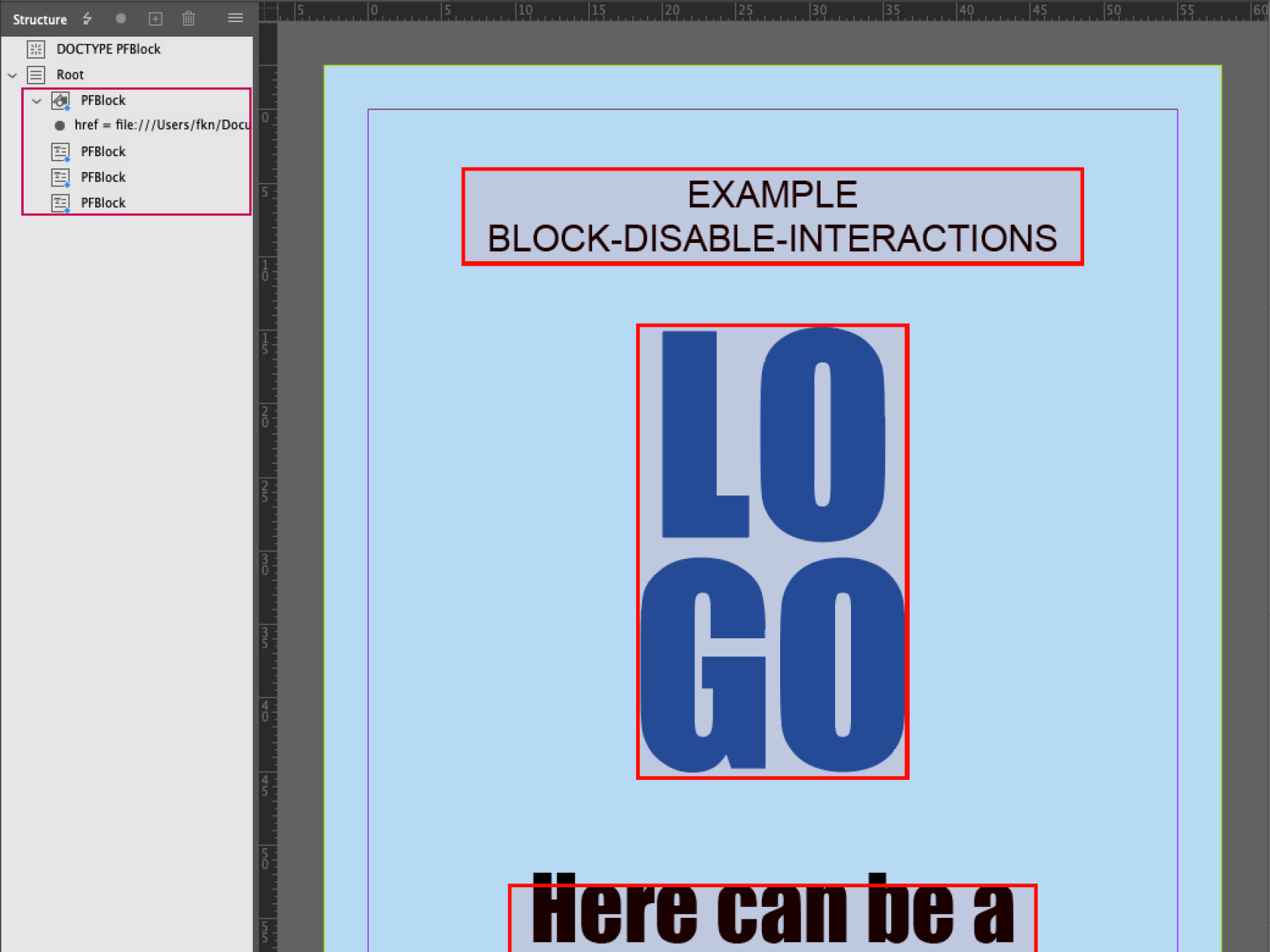Select the href file path attribute
This screenshot has width=1270, height=952.
coord(162,125)
